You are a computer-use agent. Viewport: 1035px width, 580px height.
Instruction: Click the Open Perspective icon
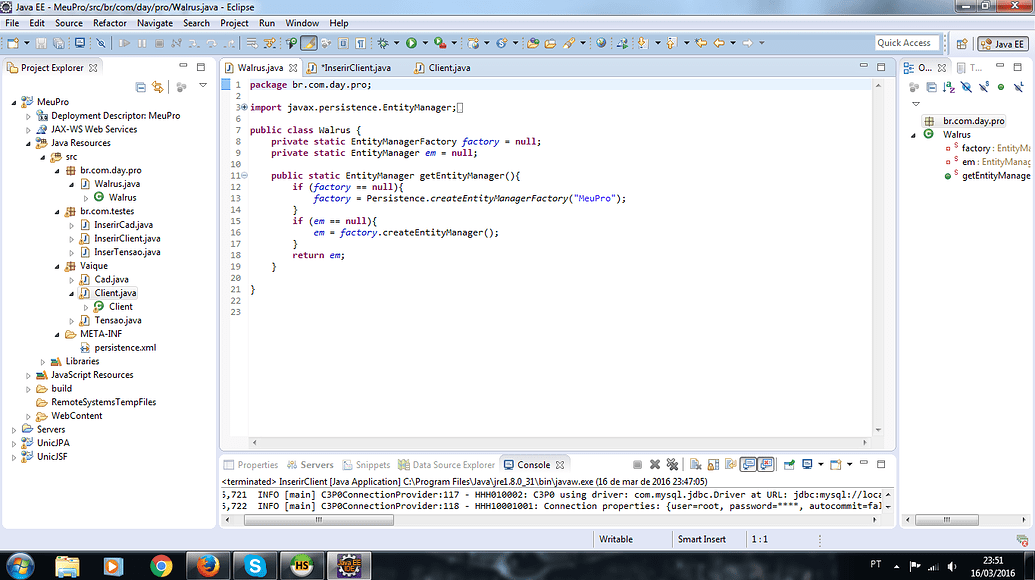(962, 43)
